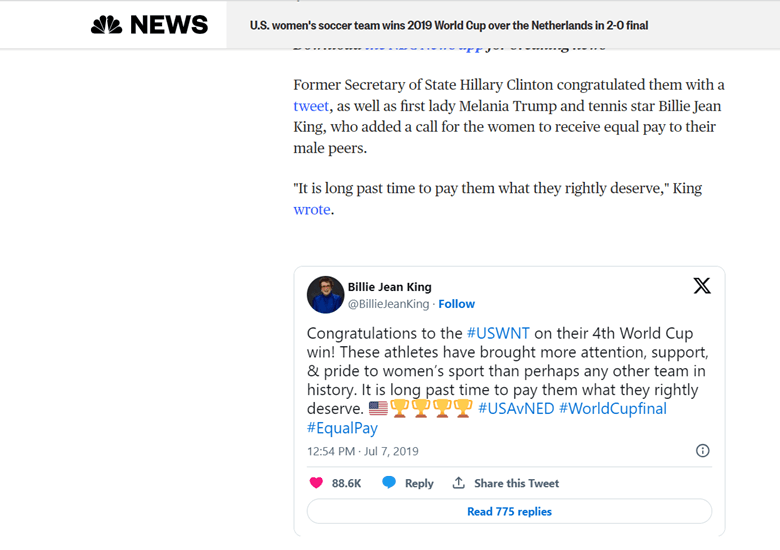Open the #USAvNED hashtag
The image size is (780, 550).
(x=516, y=408)
